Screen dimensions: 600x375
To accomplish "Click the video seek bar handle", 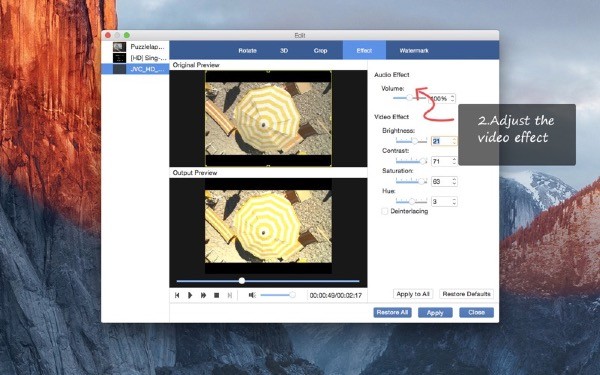I will coord(242,281).
